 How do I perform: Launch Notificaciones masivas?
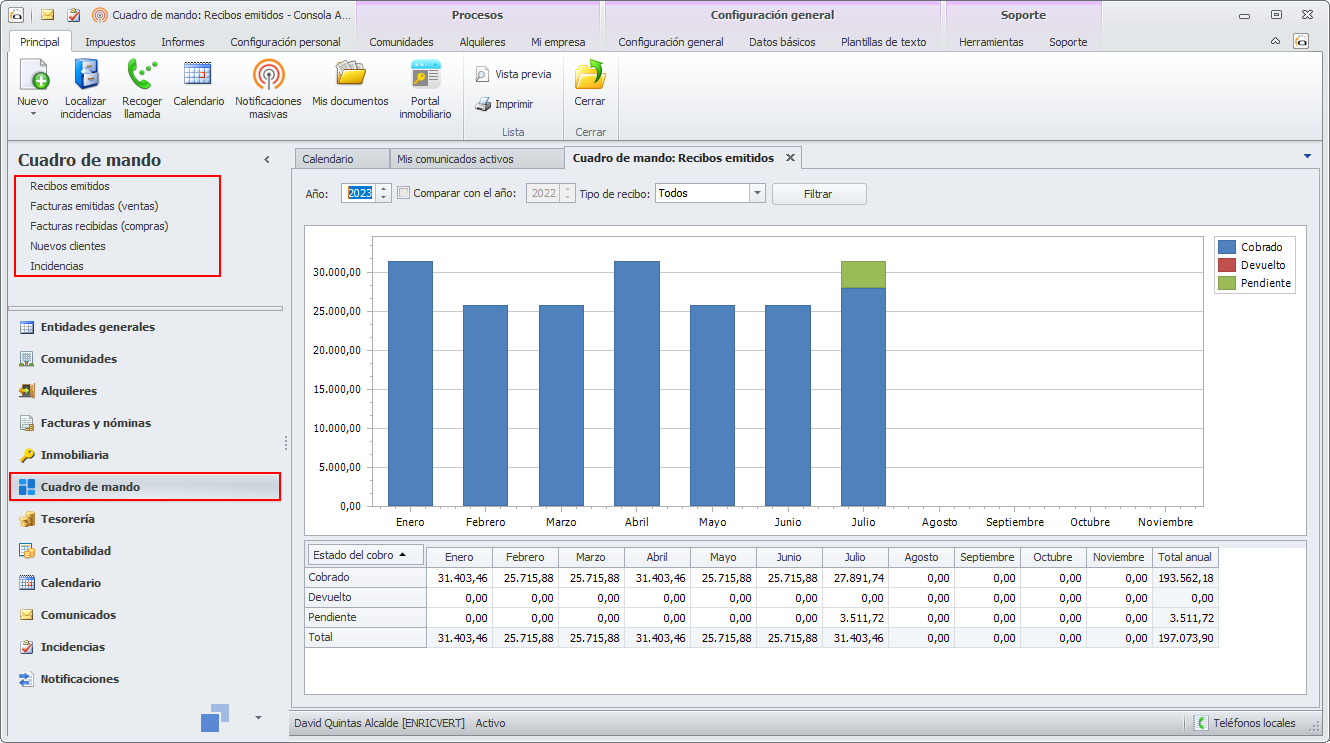268,75
